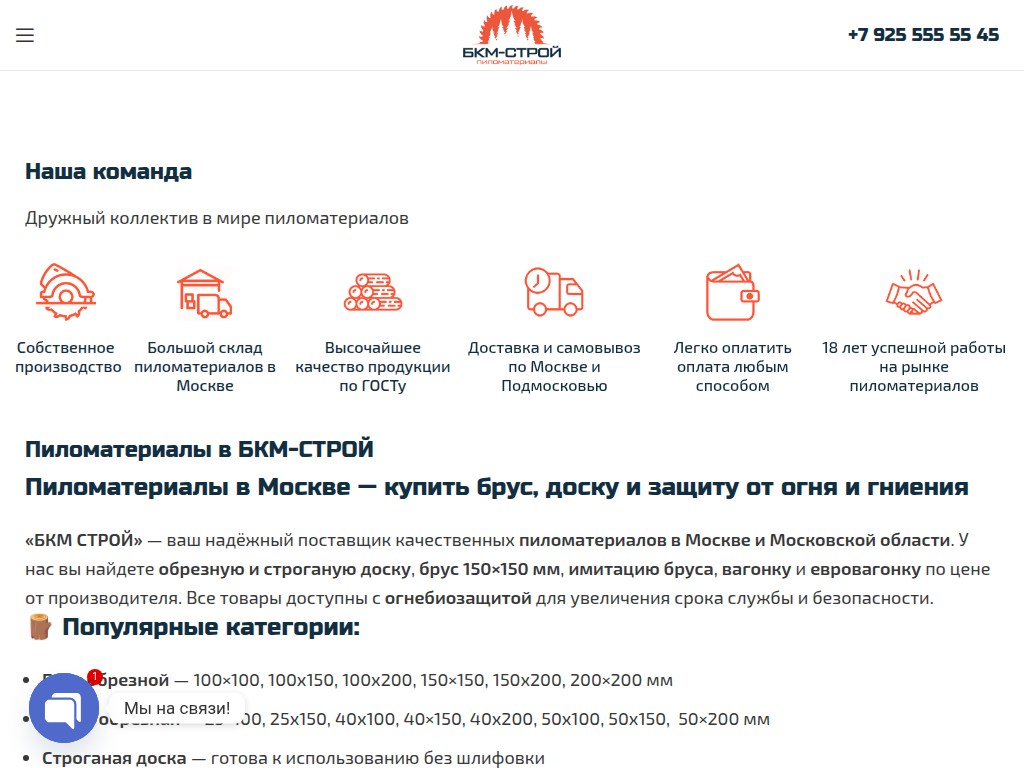
Task: Click the '100×100, 100x150' sizes list row
Action: [357, 680]
